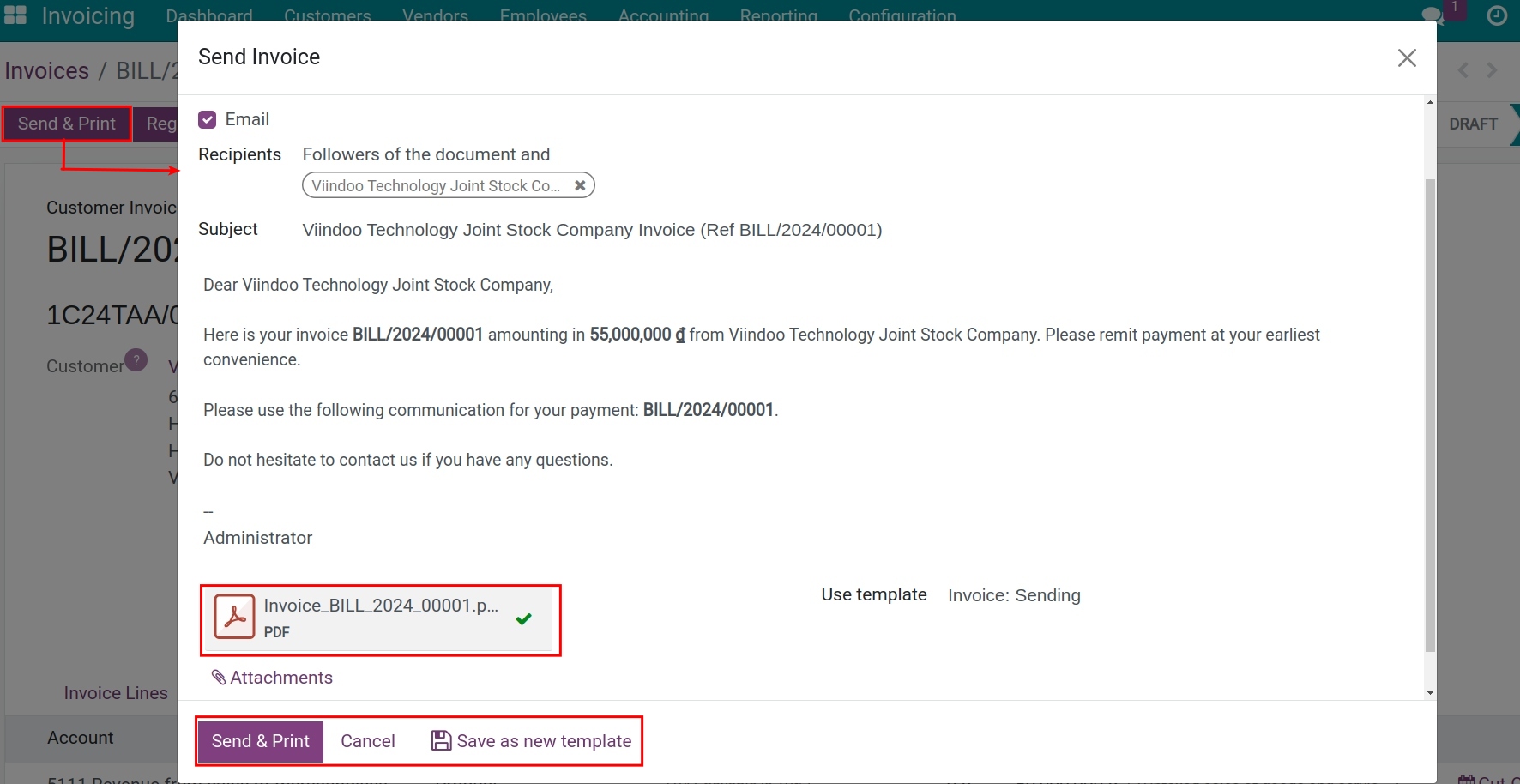Screen dimensions: 1520x784
Task: Open the Invoice: Sending template selector
Action: (1014, 594)
